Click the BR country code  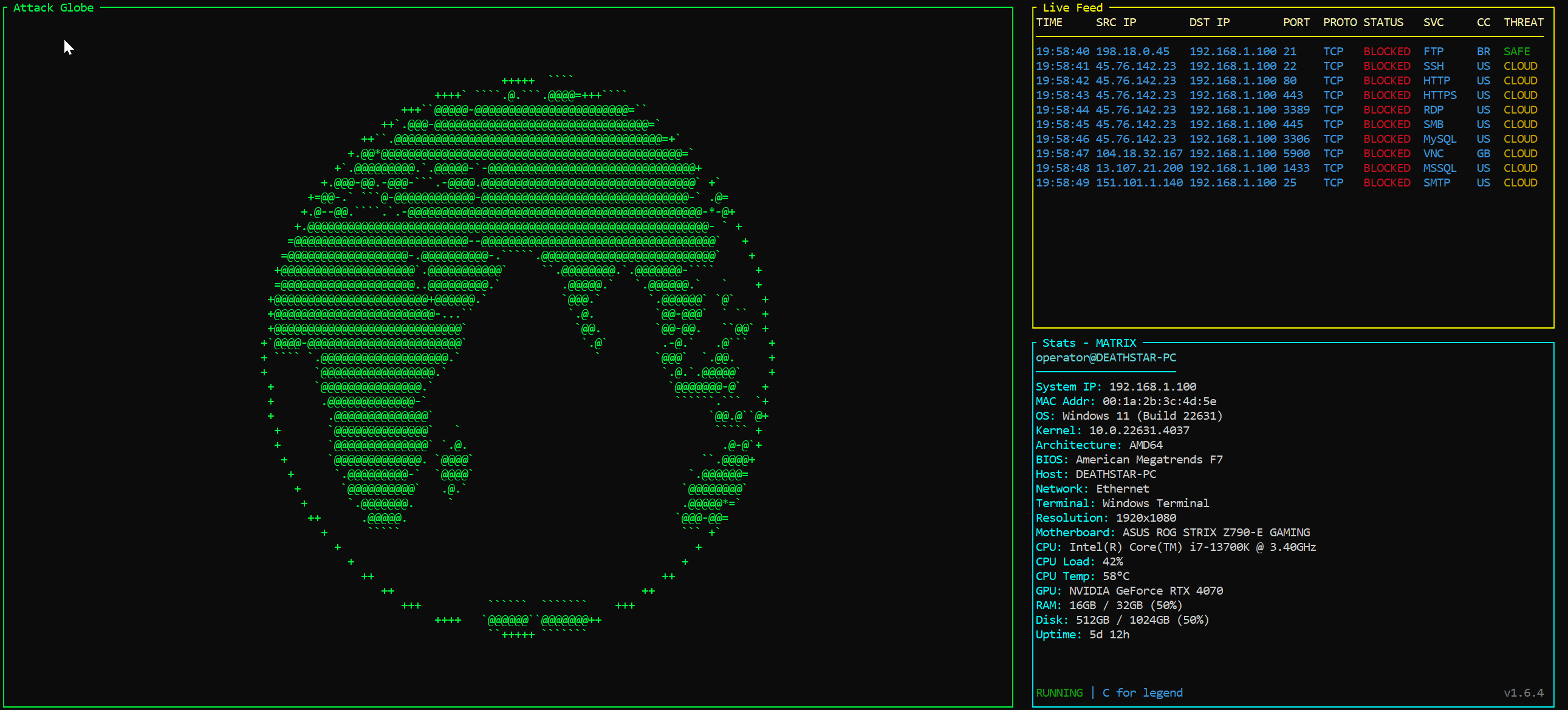click(x=1484, y=52)
